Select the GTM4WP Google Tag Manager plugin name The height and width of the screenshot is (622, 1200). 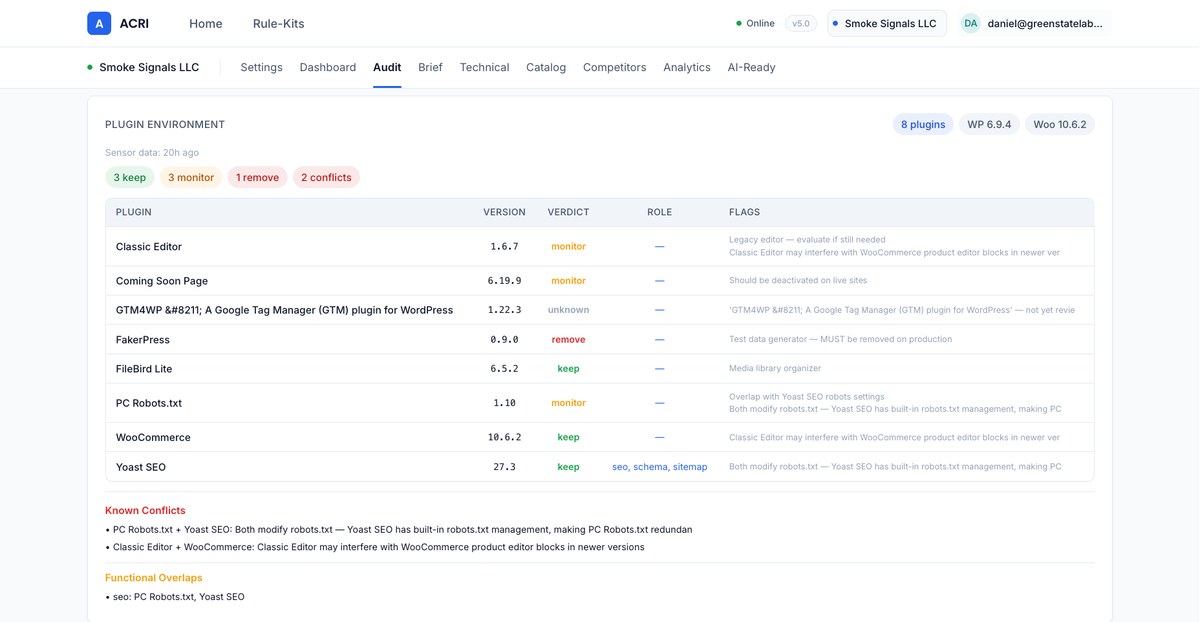(x=284, y=310)
